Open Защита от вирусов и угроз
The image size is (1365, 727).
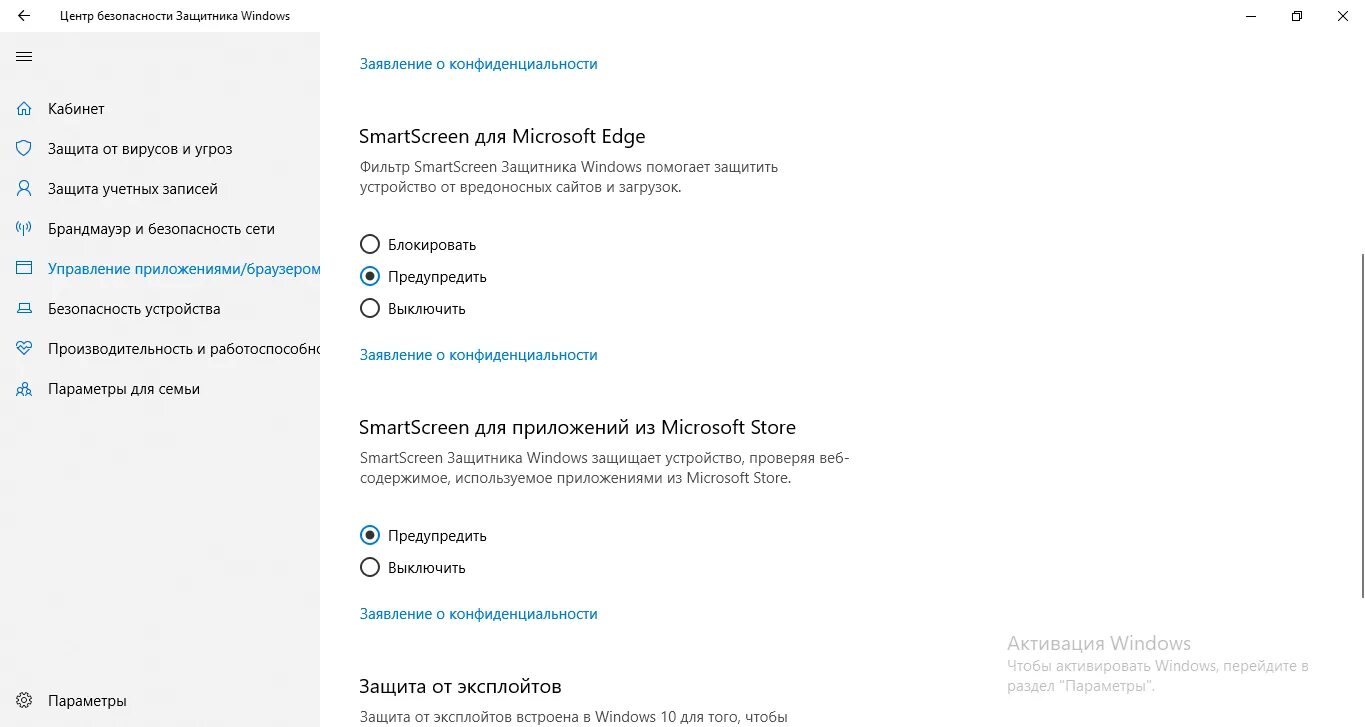(x=140, y=149)
